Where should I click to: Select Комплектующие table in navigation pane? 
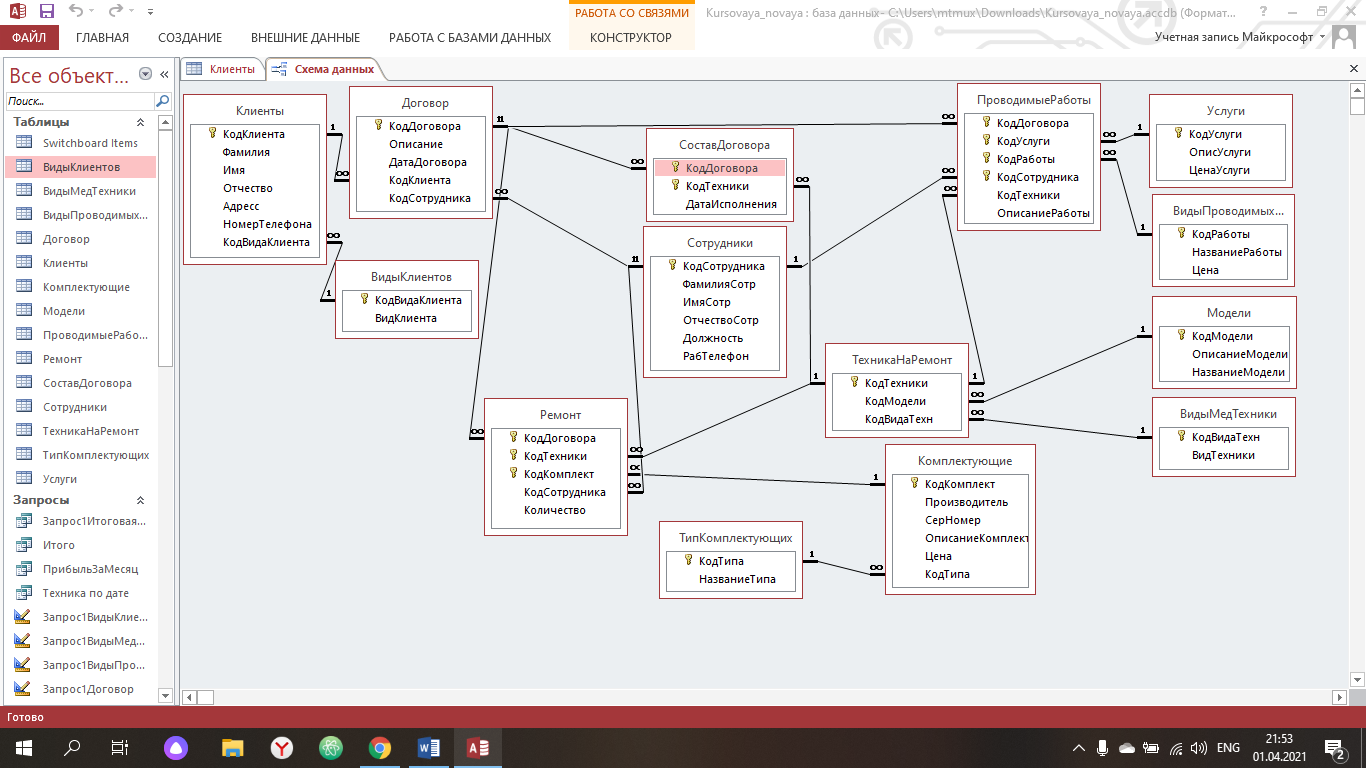[80, 287]
